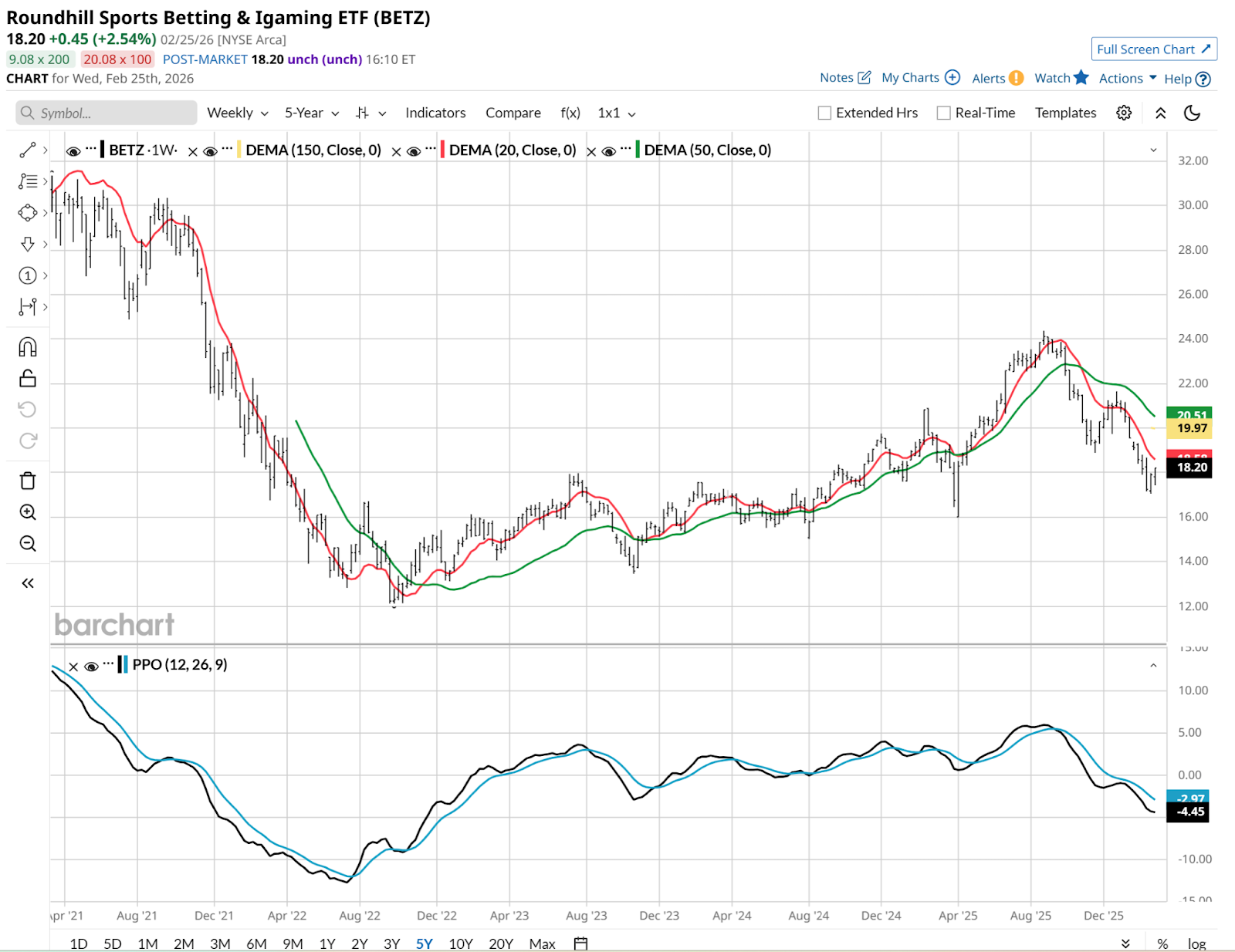Open the Weekly frequency dropdown

(x=237, y=113)
